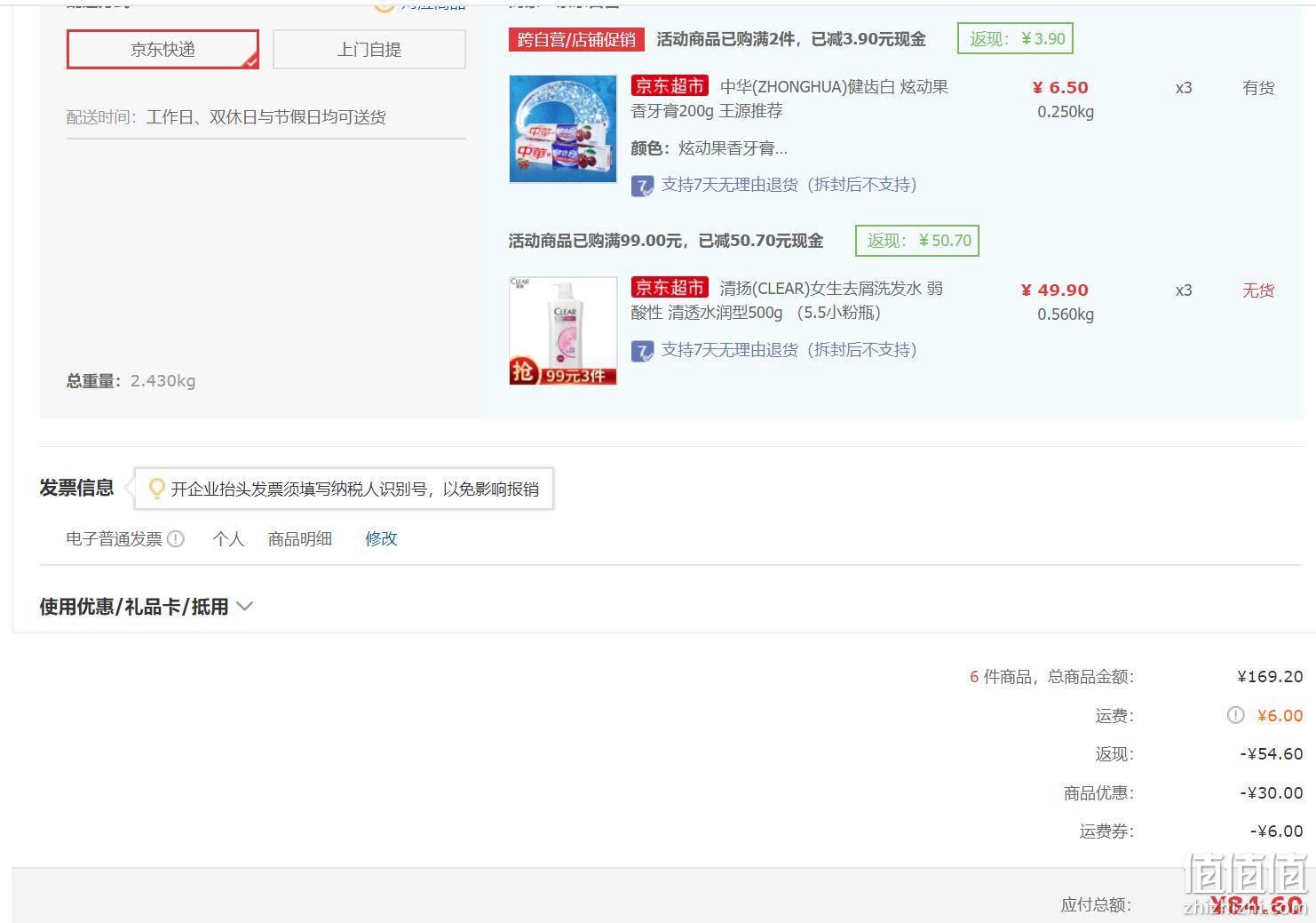Open the 中华健齿白 toothpaste product title
Screen dimensions: 1316x923
(x=789, y=99)
